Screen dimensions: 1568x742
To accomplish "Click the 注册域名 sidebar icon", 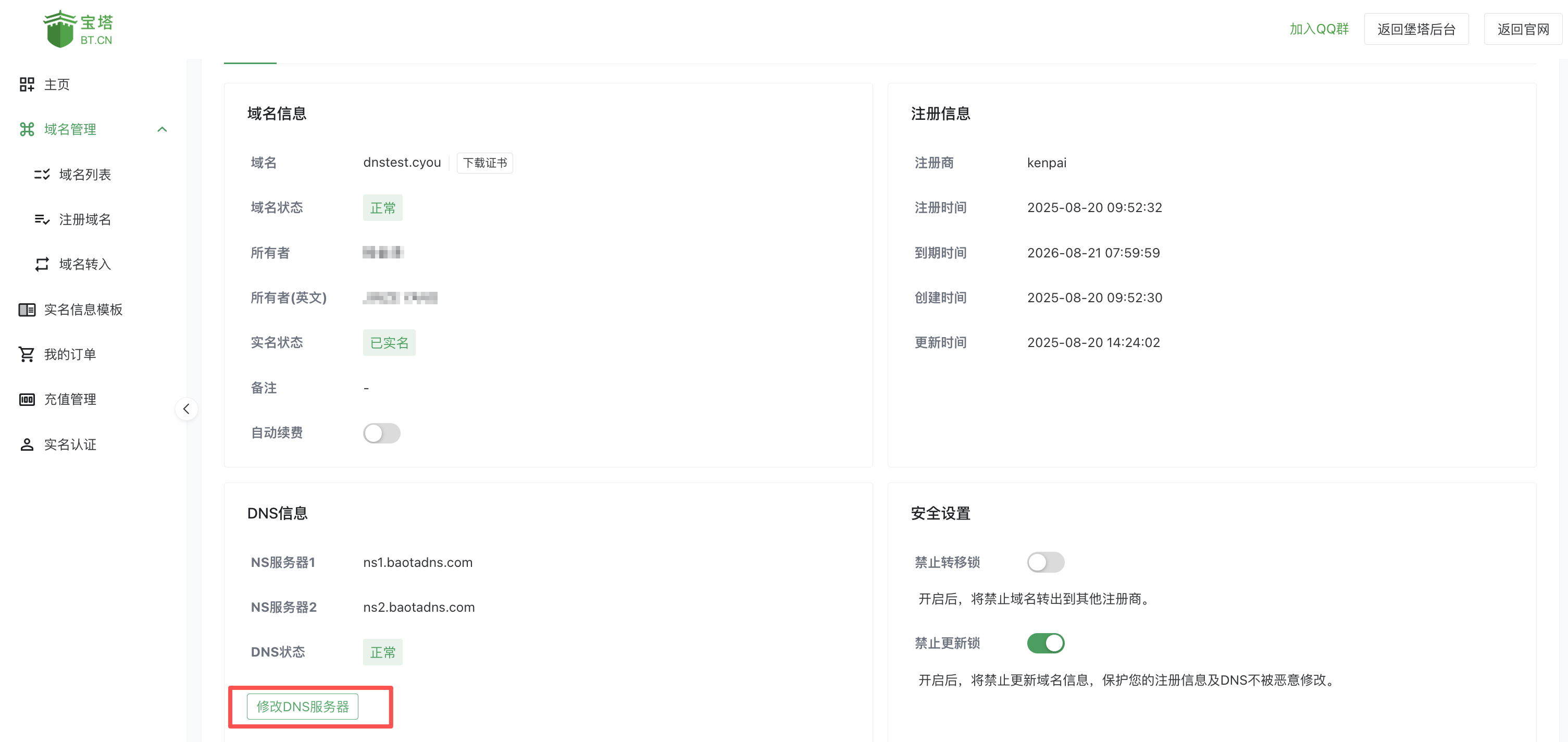I will point(41,219).
